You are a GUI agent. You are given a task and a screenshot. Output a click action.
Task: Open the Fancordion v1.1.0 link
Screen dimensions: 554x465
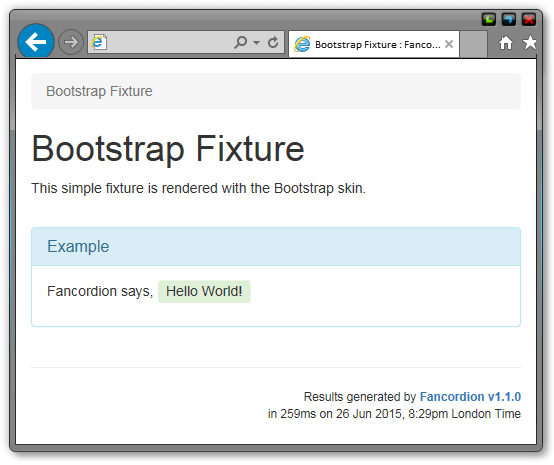click(x=470, y=396)
